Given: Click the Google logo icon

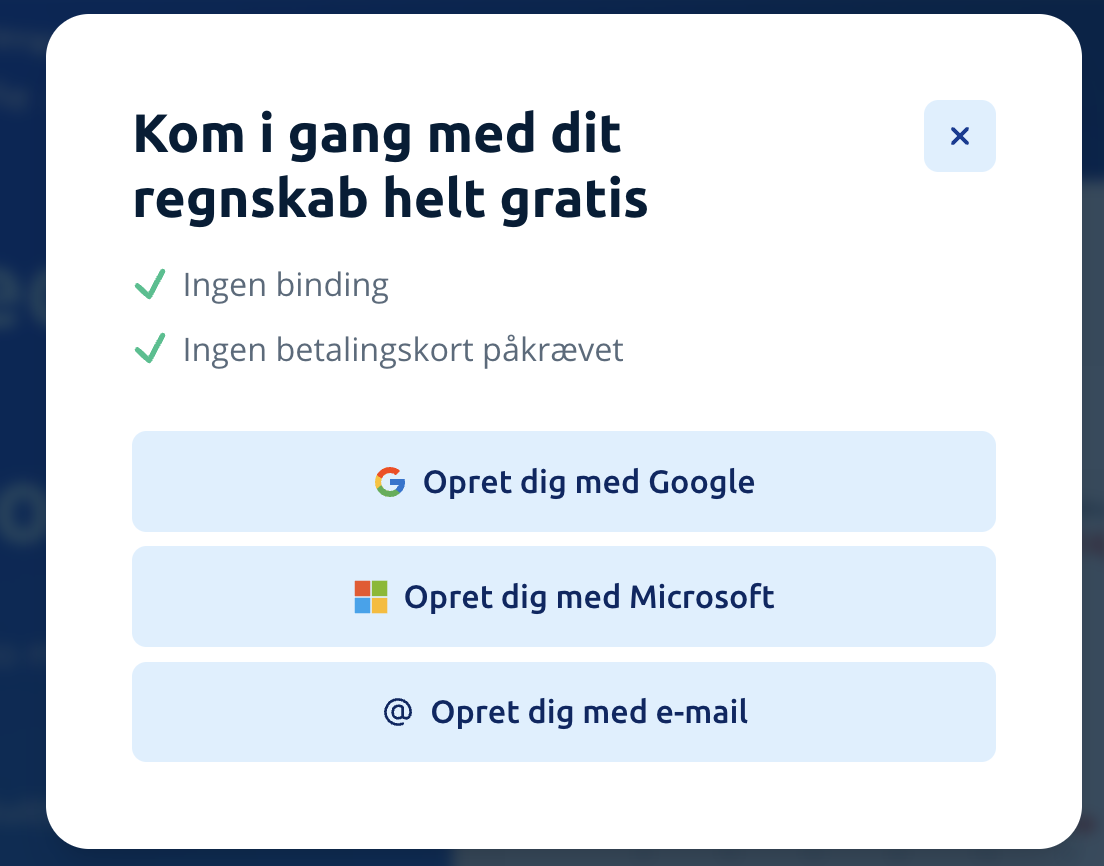Looking at the screenshot, I should coord(390,482).
